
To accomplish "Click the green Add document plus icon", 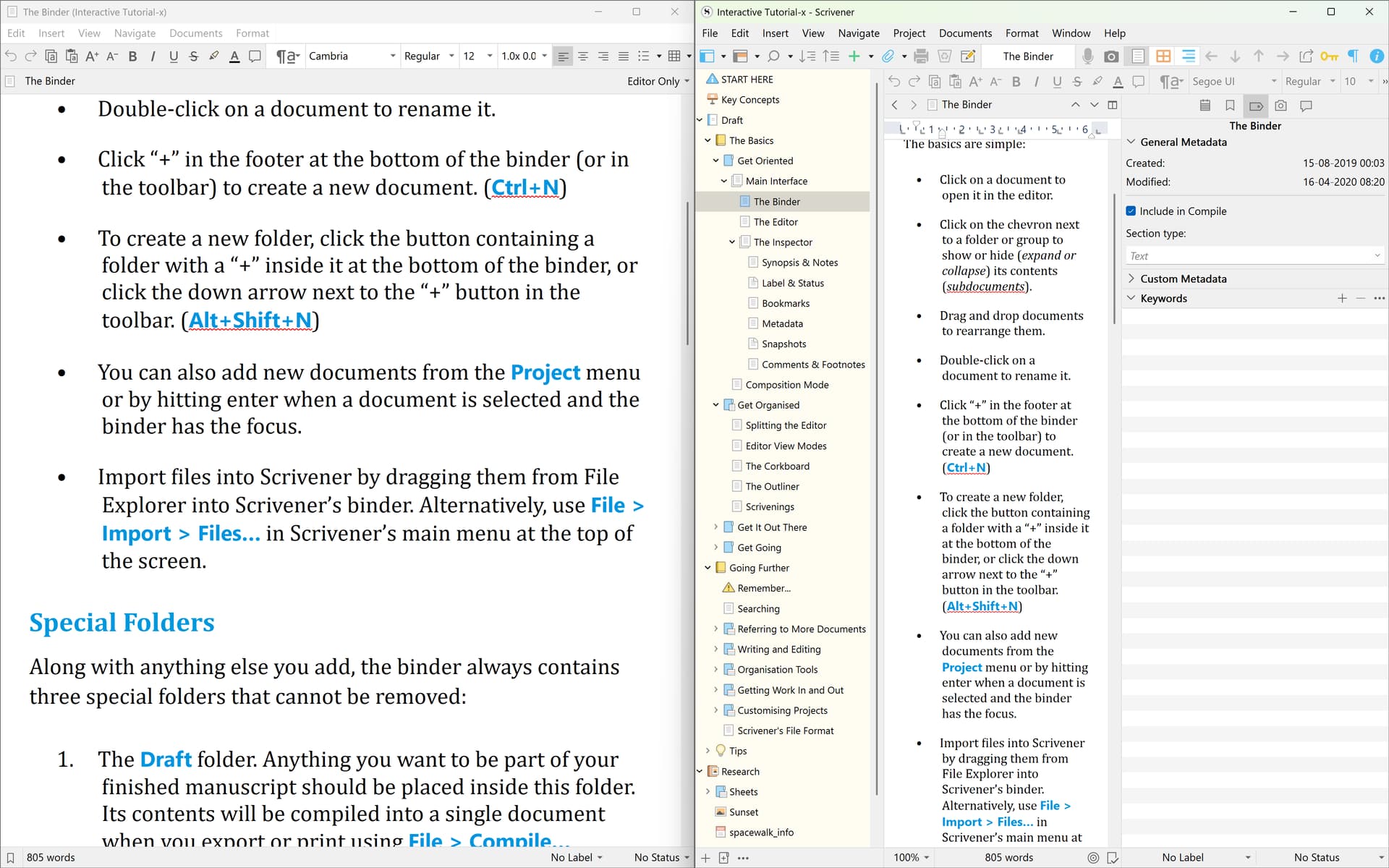I will tap(854, 56).
